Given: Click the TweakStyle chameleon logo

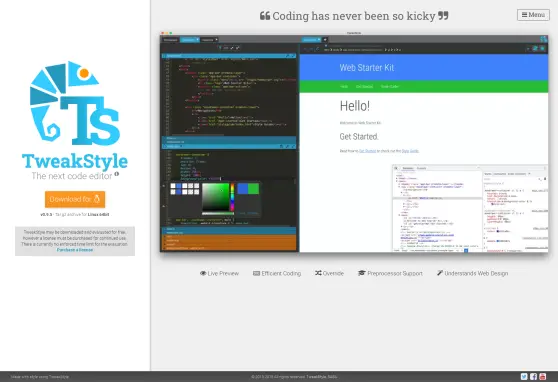Looking at the screenshot, I should pos(75,103).
